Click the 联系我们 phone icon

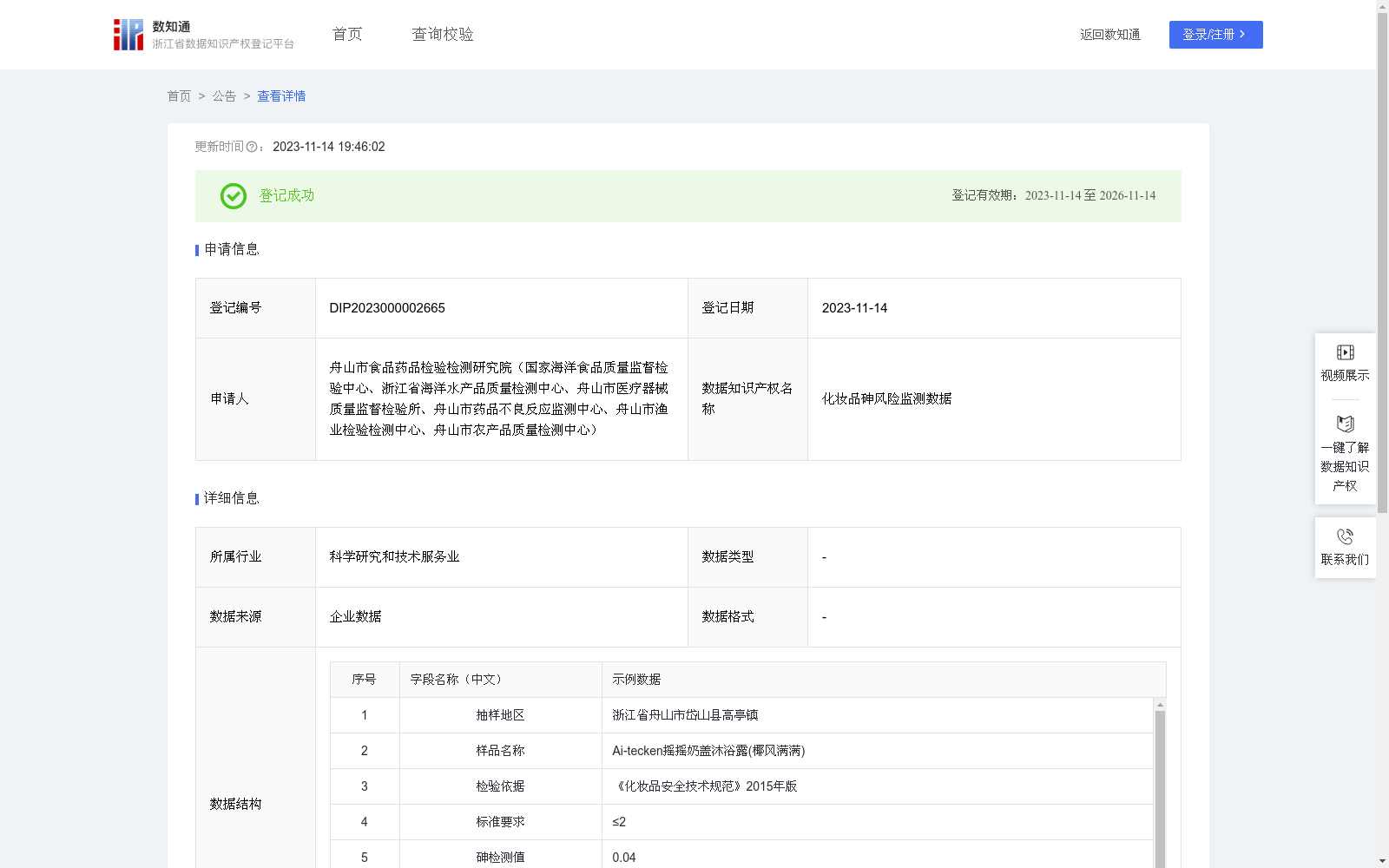(1345, 536)
